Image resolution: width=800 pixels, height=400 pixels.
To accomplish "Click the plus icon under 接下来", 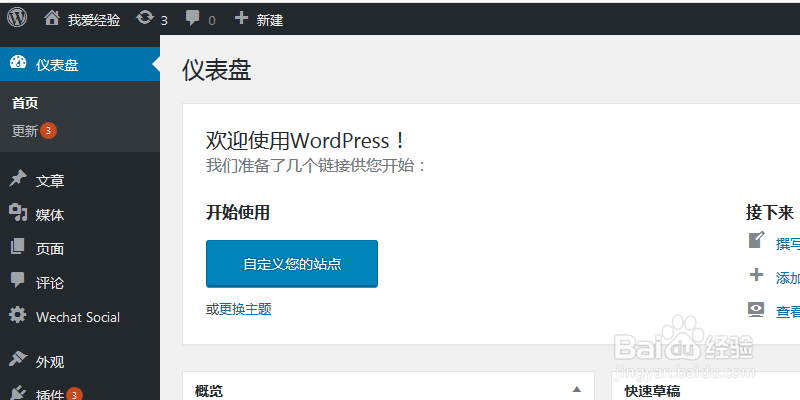I will [x=756, y=276].
